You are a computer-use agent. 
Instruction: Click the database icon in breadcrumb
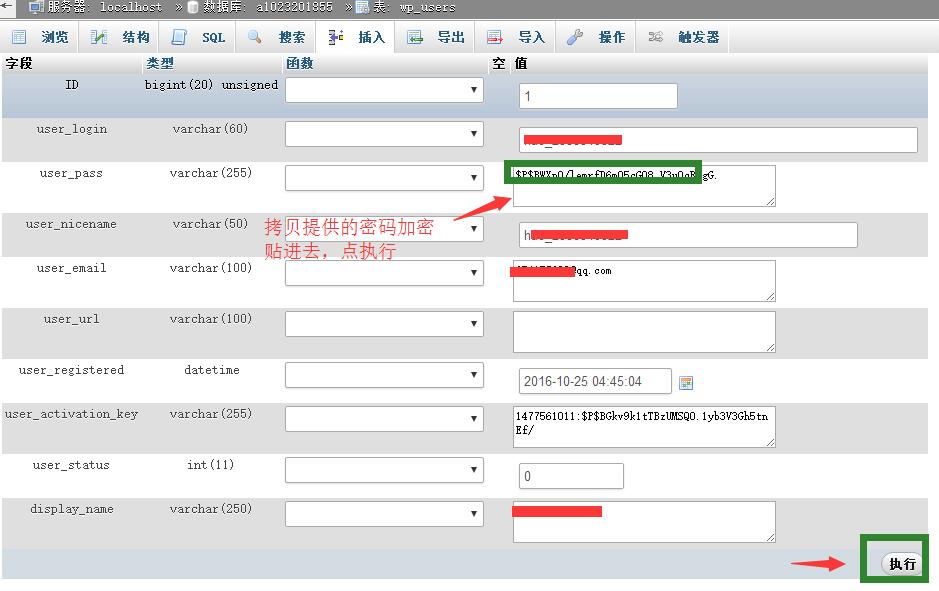point(193,7)
